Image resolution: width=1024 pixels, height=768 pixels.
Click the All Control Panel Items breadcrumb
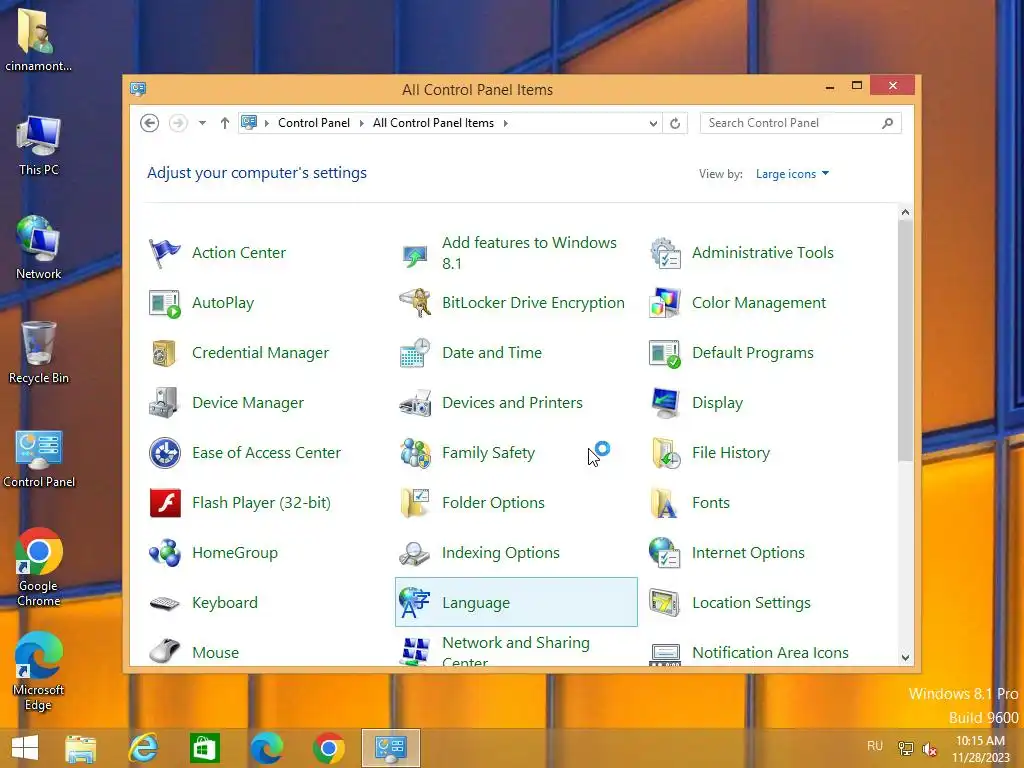coord(433,123)
